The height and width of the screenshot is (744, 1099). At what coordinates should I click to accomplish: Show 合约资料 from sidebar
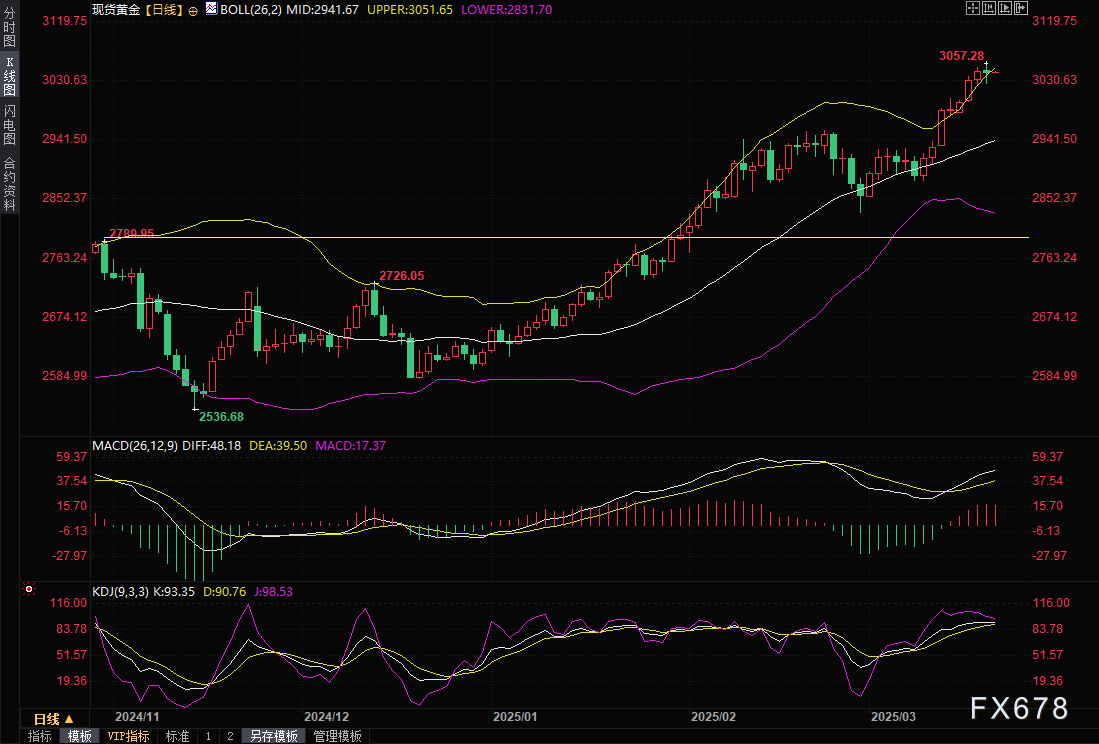pos(9,184)
